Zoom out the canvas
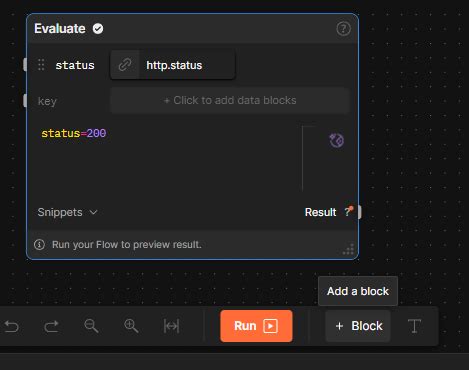Viewport: 469px width, 370px height. 91,326
